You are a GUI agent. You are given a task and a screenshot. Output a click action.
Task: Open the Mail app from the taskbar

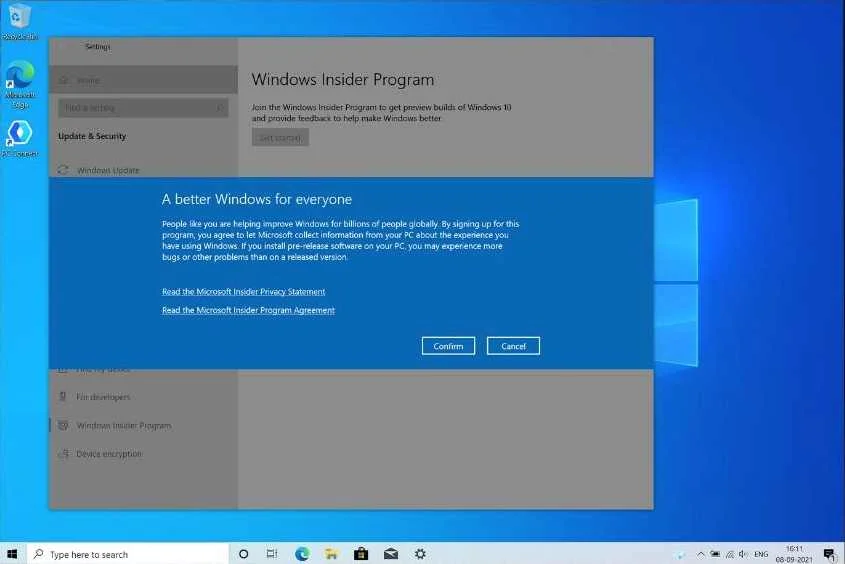391,554
